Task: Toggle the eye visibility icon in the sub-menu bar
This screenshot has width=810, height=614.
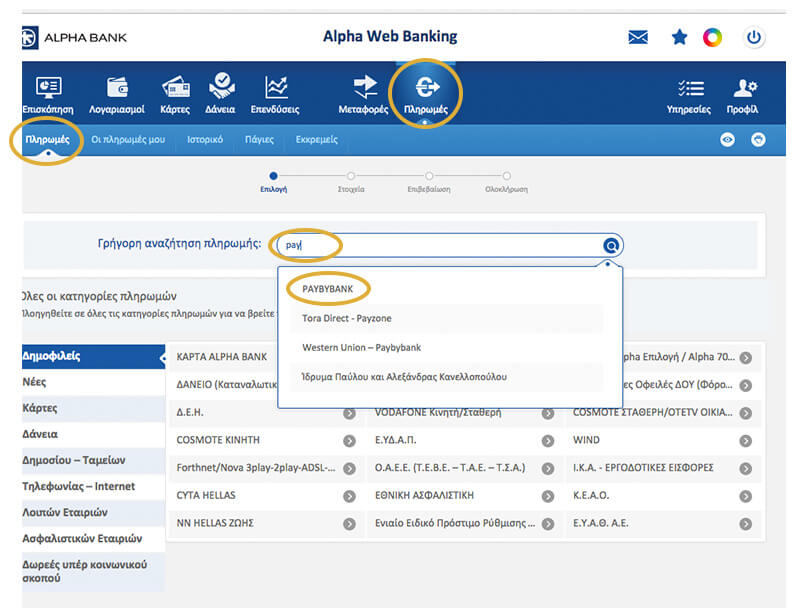Action: (x=727, y=139)
